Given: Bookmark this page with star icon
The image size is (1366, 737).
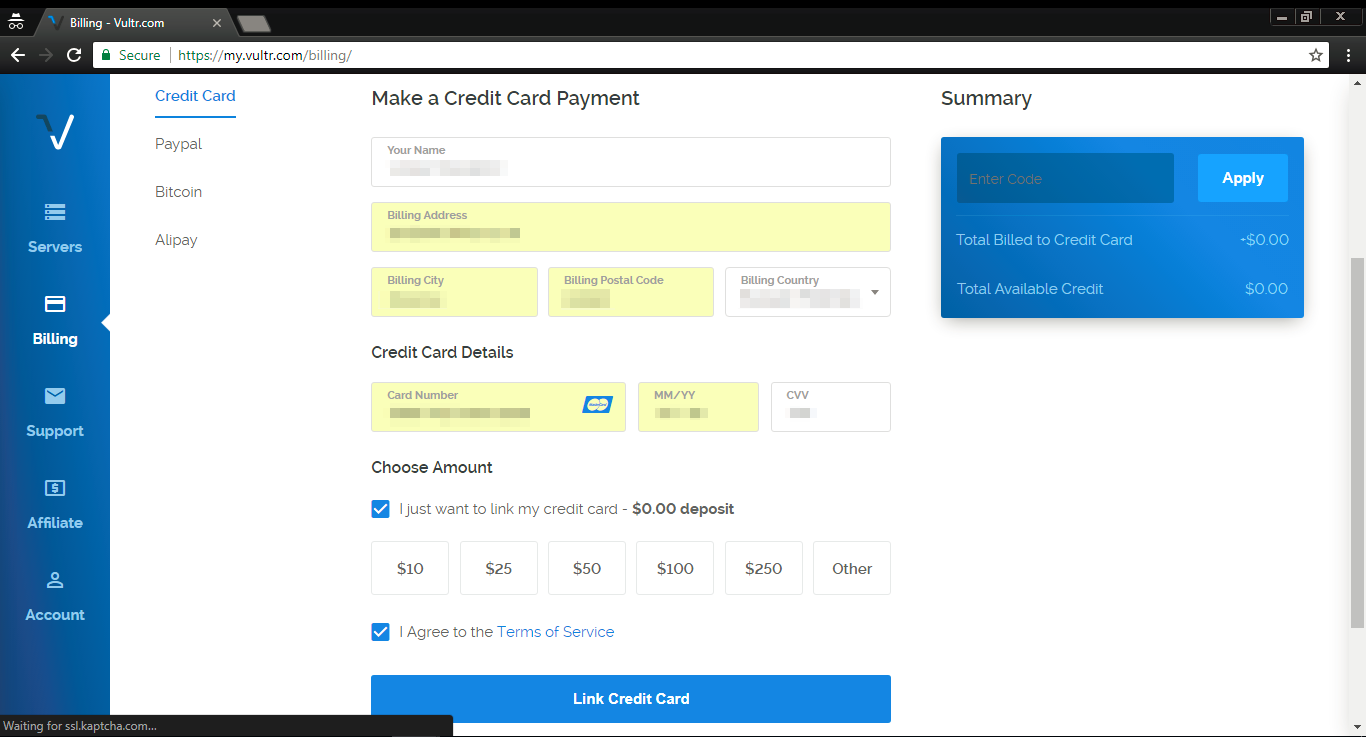Looking at the screenshot, I should [x=1316, y=56].
